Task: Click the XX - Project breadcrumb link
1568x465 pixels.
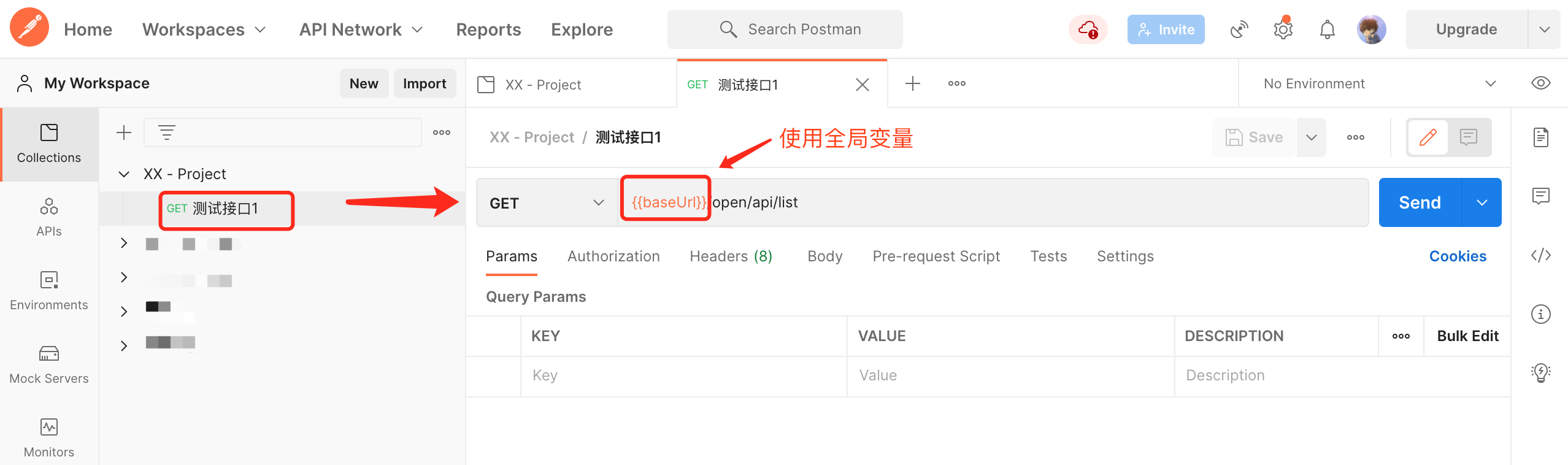Action: (x=532, y=137)
